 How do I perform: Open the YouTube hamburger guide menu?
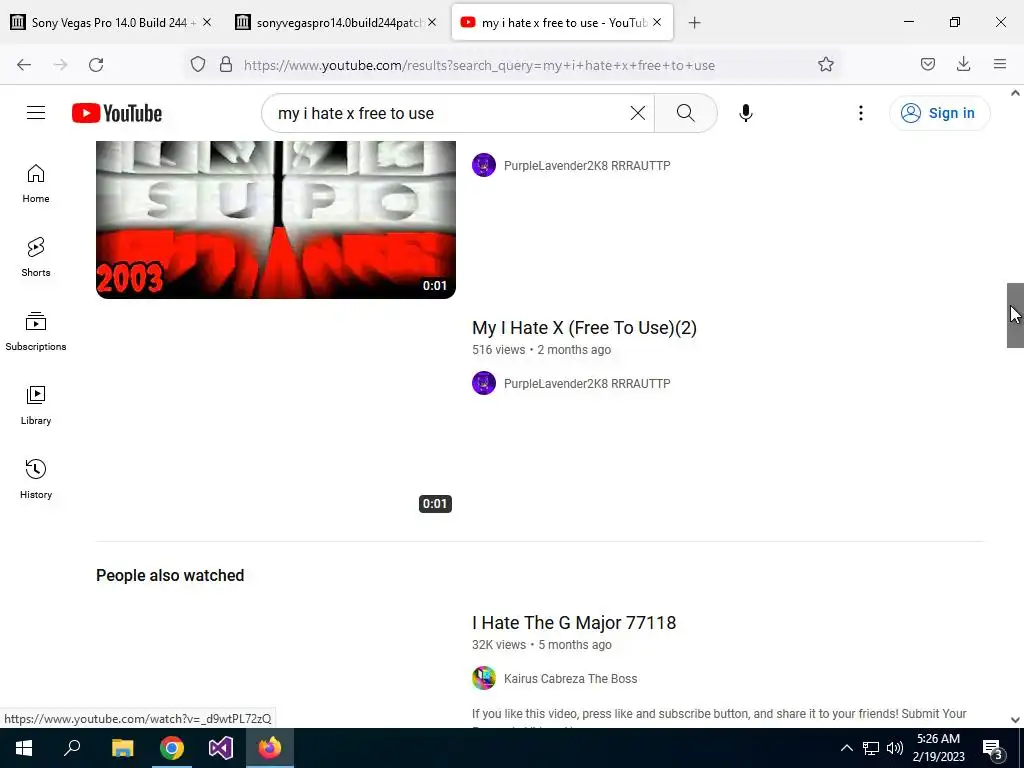36,113
